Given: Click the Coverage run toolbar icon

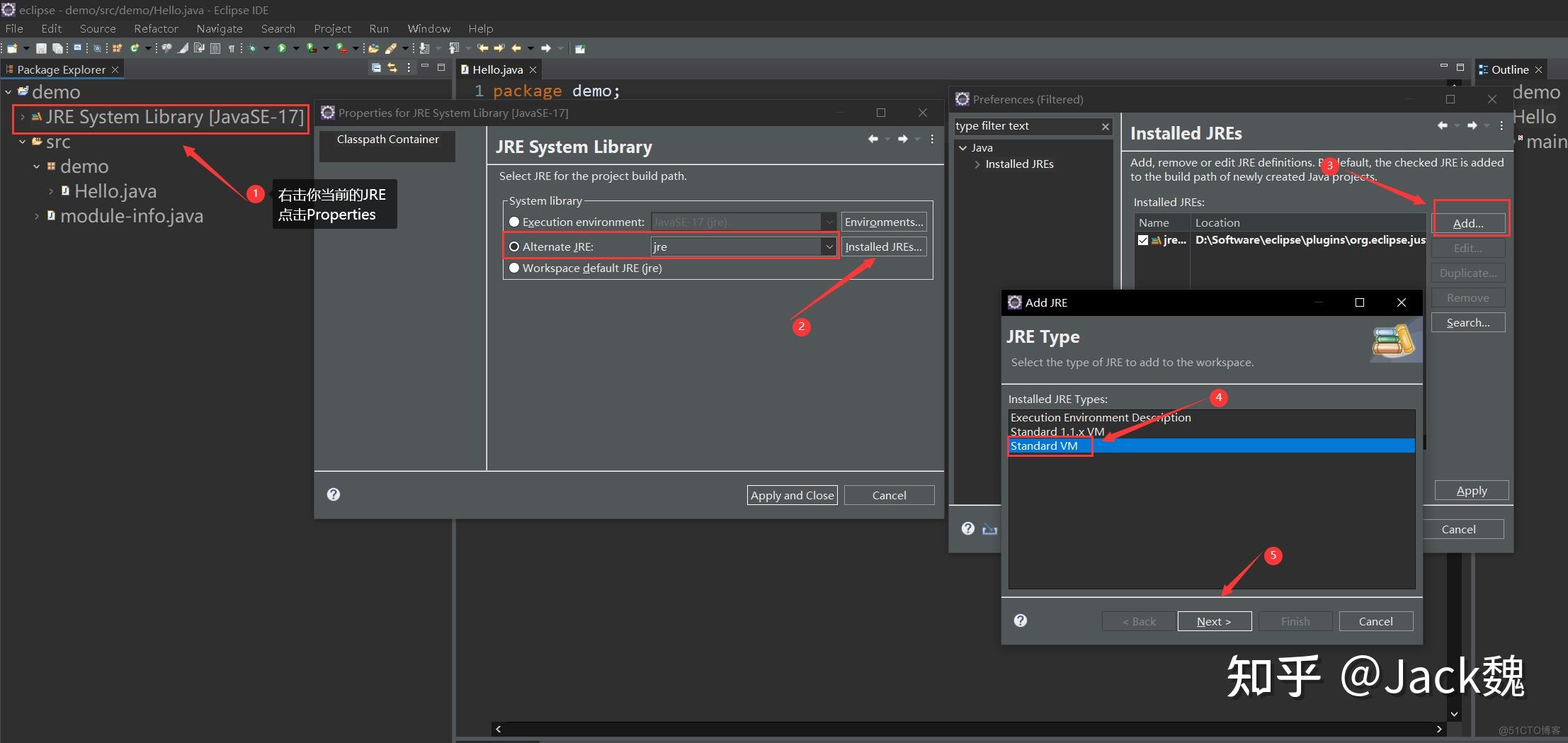Looking at the screenshot, I should [311, 48].
